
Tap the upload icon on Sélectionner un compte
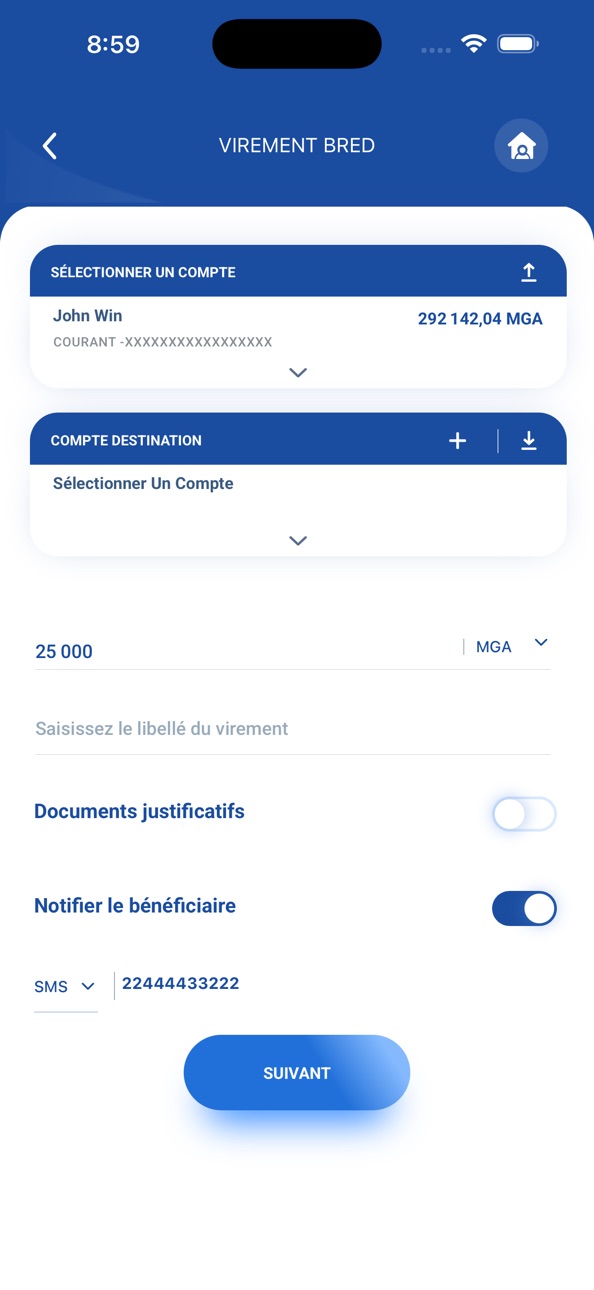coord(529,272)
